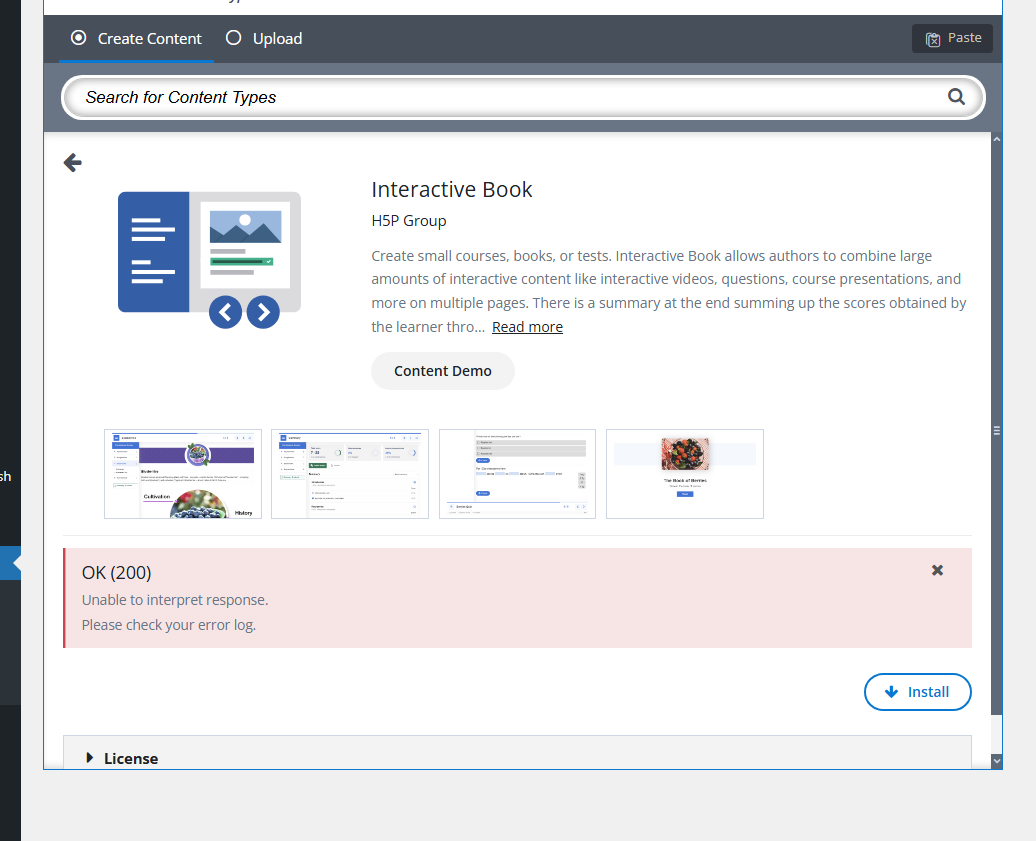Click scrollbar down arrow
1036x841 pixels.
996,761
